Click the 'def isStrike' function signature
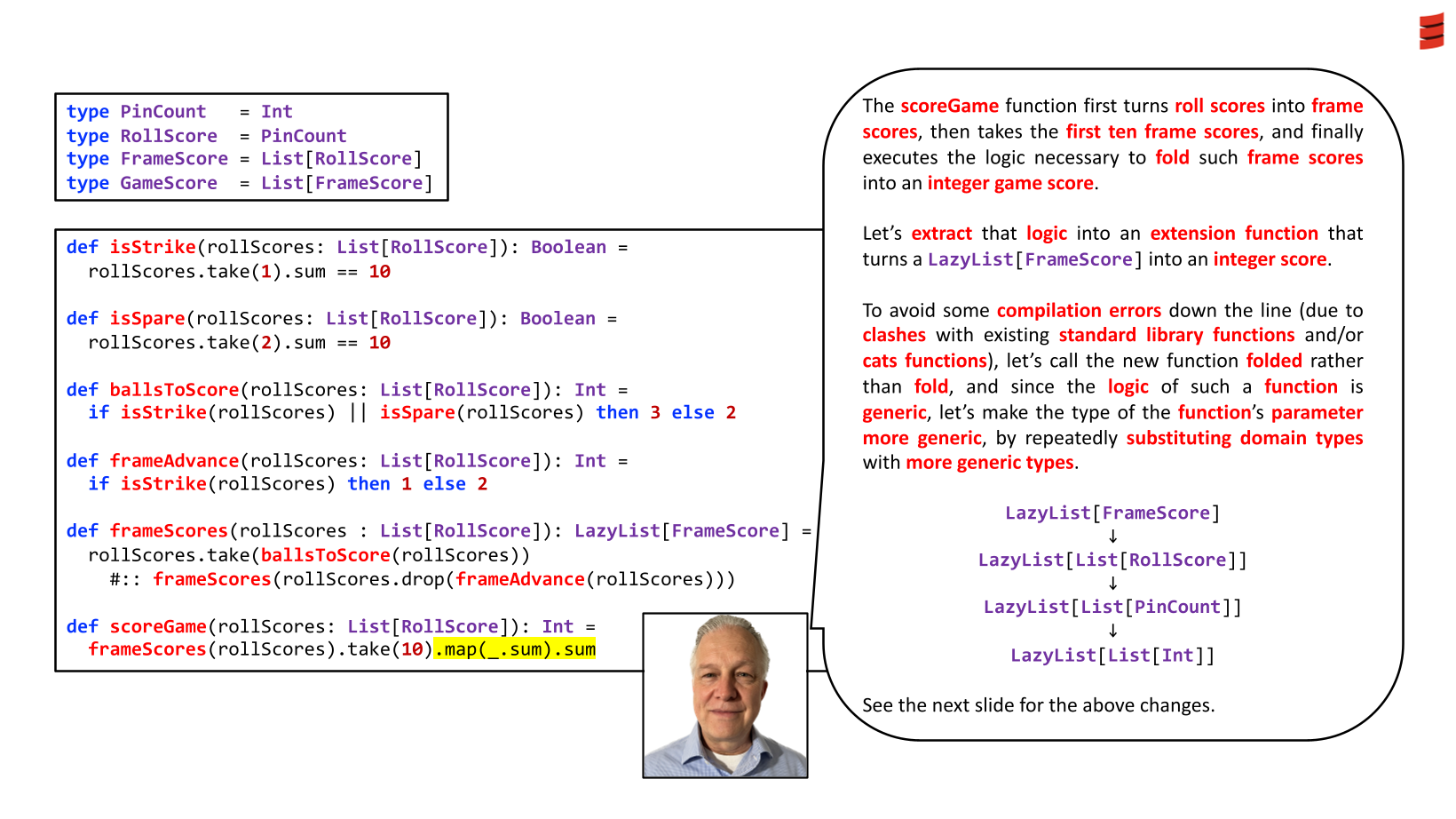Image resolution: width=1456 pixels, height=819 pixels. [347, 247]
